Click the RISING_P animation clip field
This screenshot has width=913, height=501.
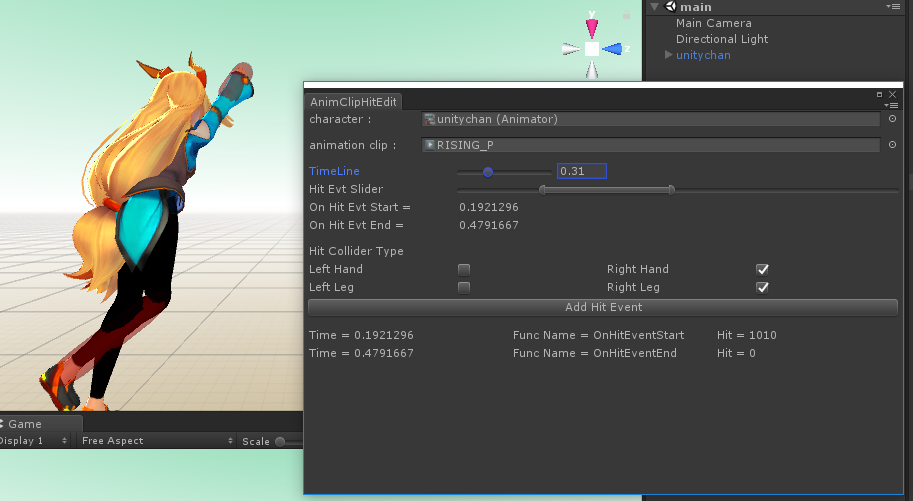coord(650,144)
